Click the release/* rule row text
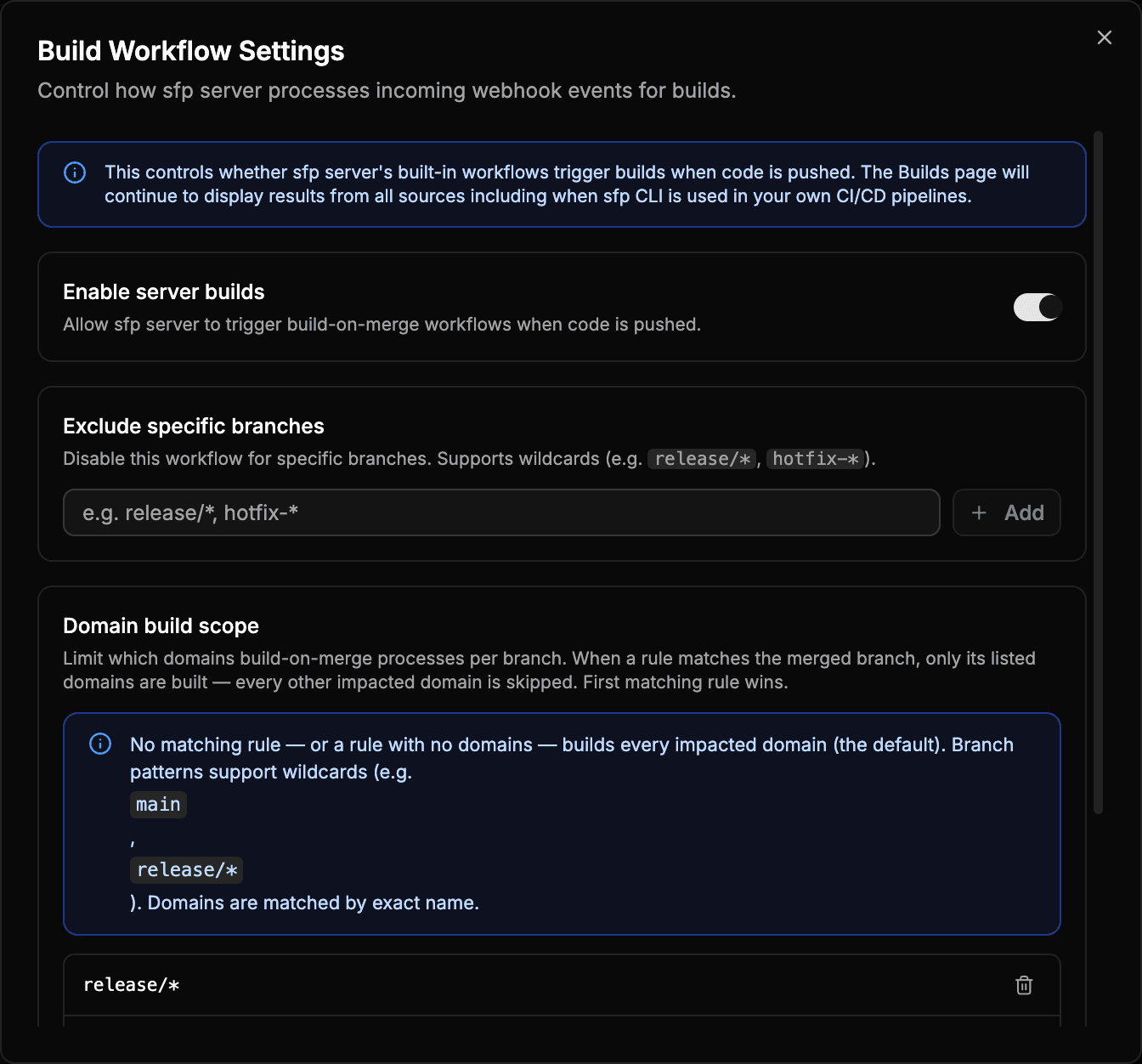The image size is (1142, 1064). [132, 985]
